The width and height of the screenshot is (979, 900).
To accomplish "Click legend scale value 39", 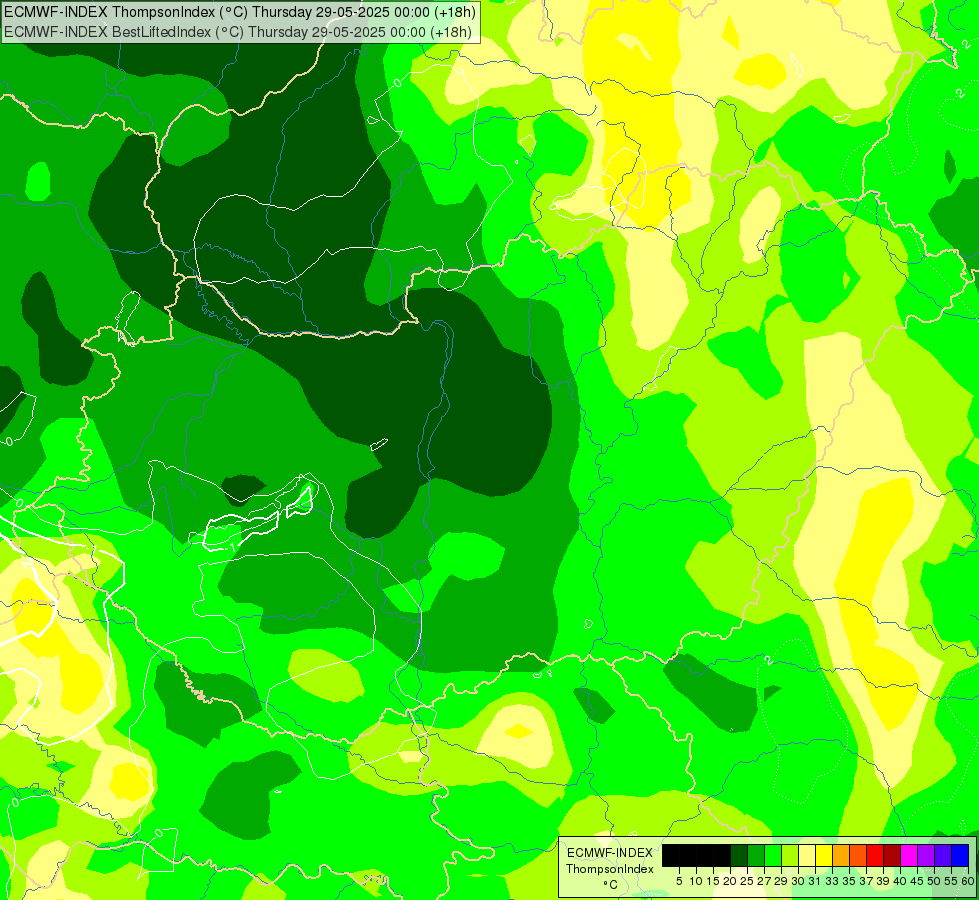I will [883, 881].
